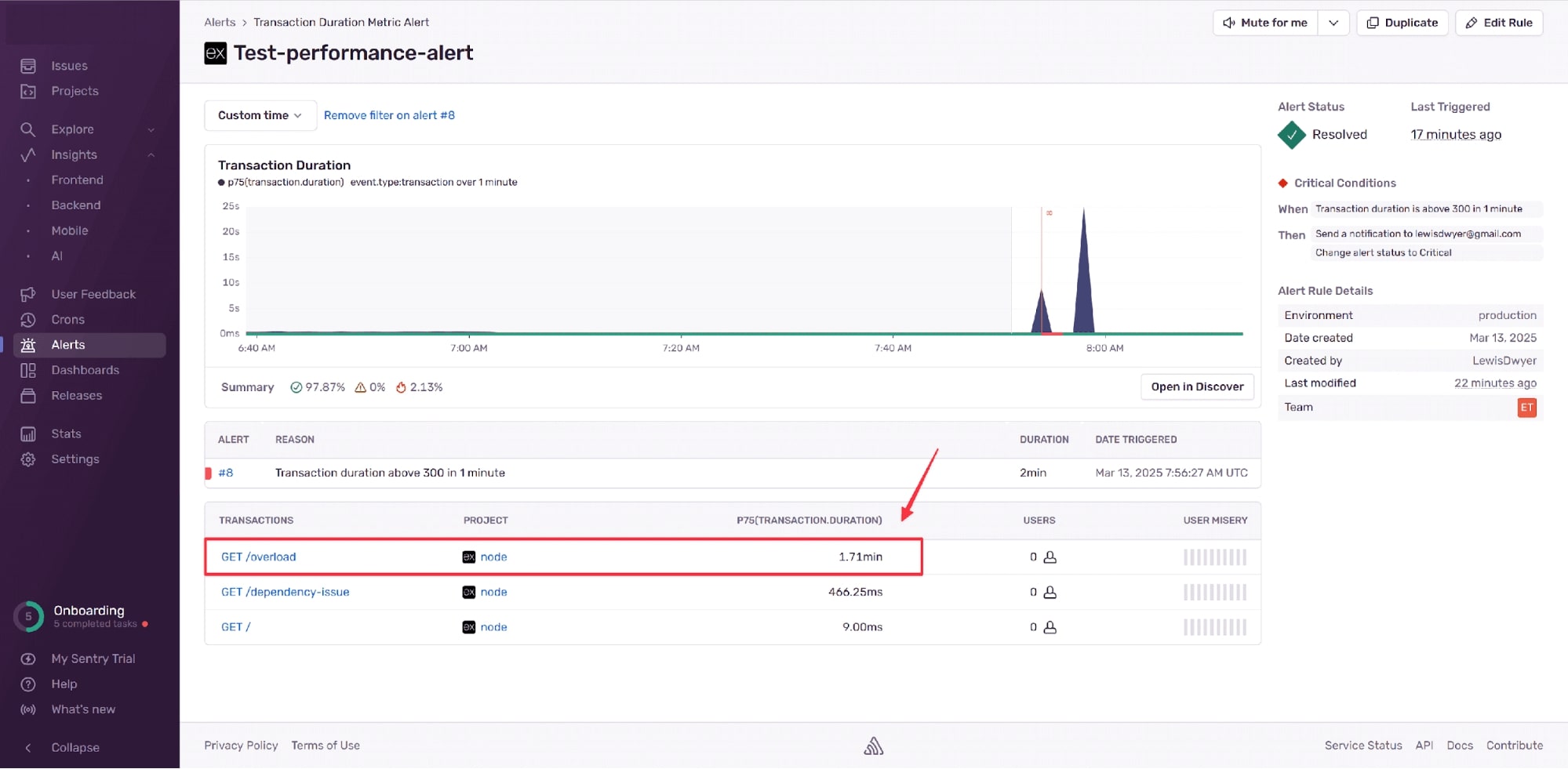Mute the alert with Mute for me
This screenshot has height=769, width=1568.
click(1264, 22)
